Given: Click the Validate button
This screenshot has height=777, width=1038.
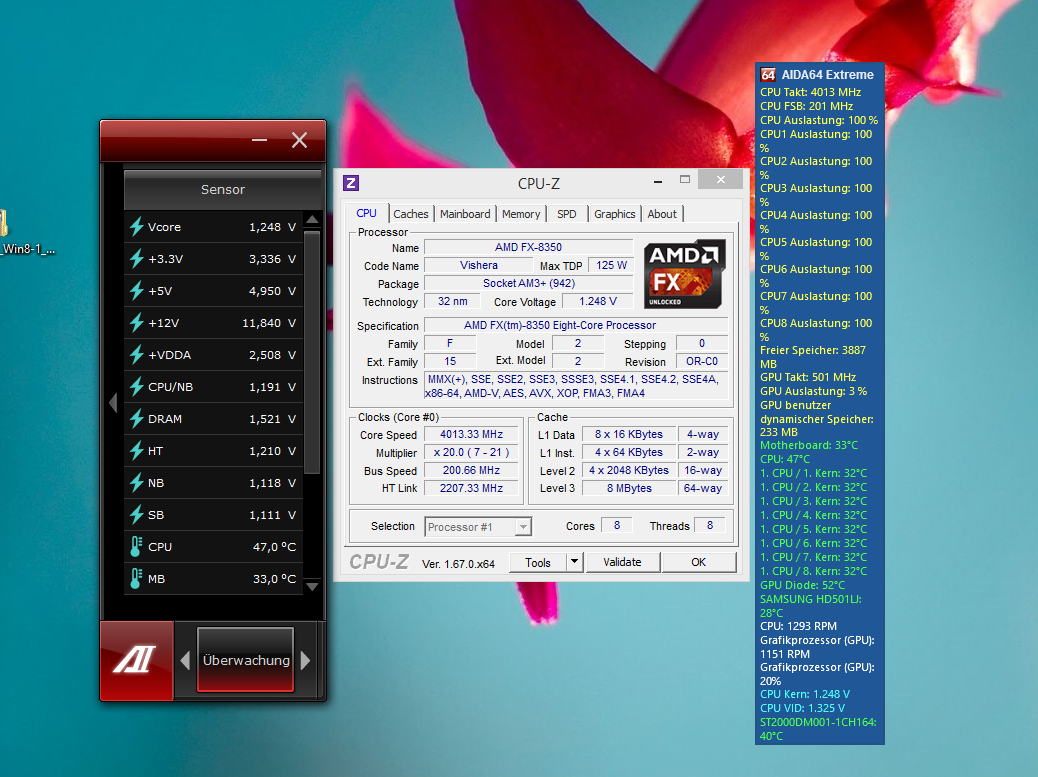Looking at the screenshot, I should coord(622,562).
